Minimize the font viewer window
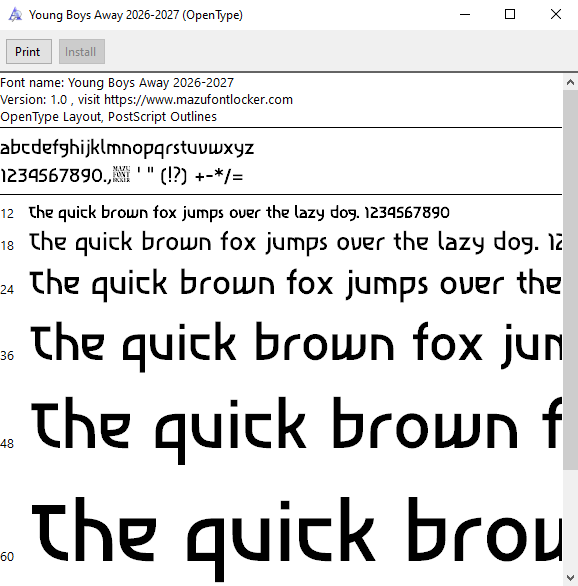578x586 pixels. [465, 15]
